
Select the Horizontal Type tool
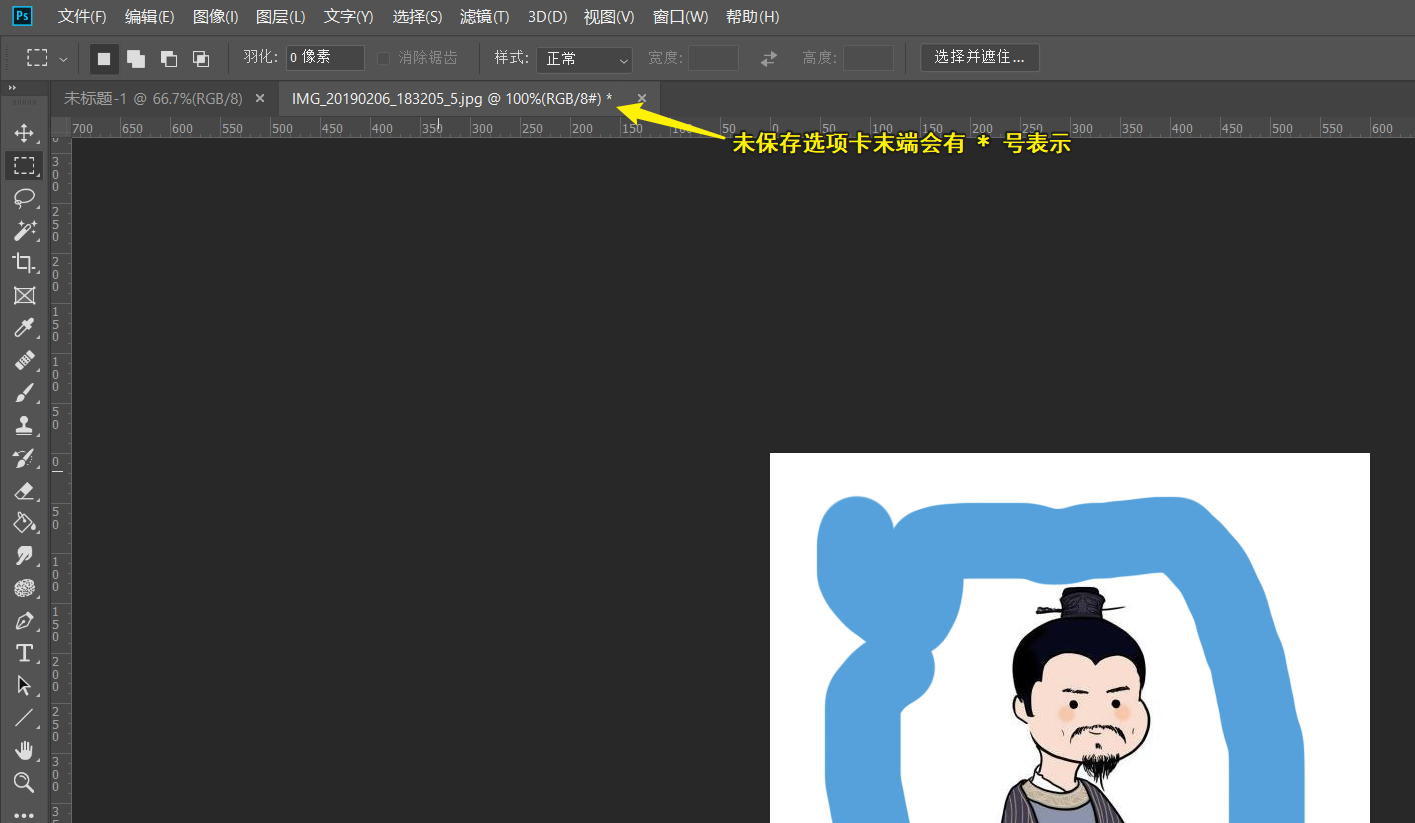[24, 653]
